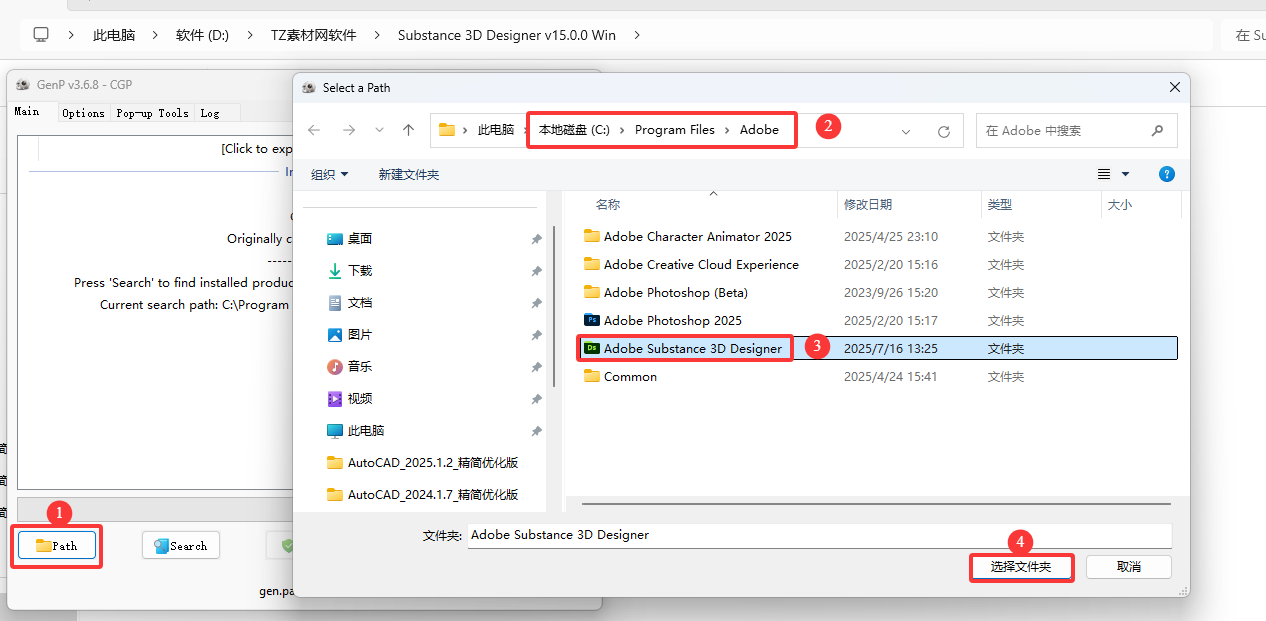Open 桌面 (Desktop) in the navigation pane
The height and width of the screenshot is (621, 1266).
point(360,238)
